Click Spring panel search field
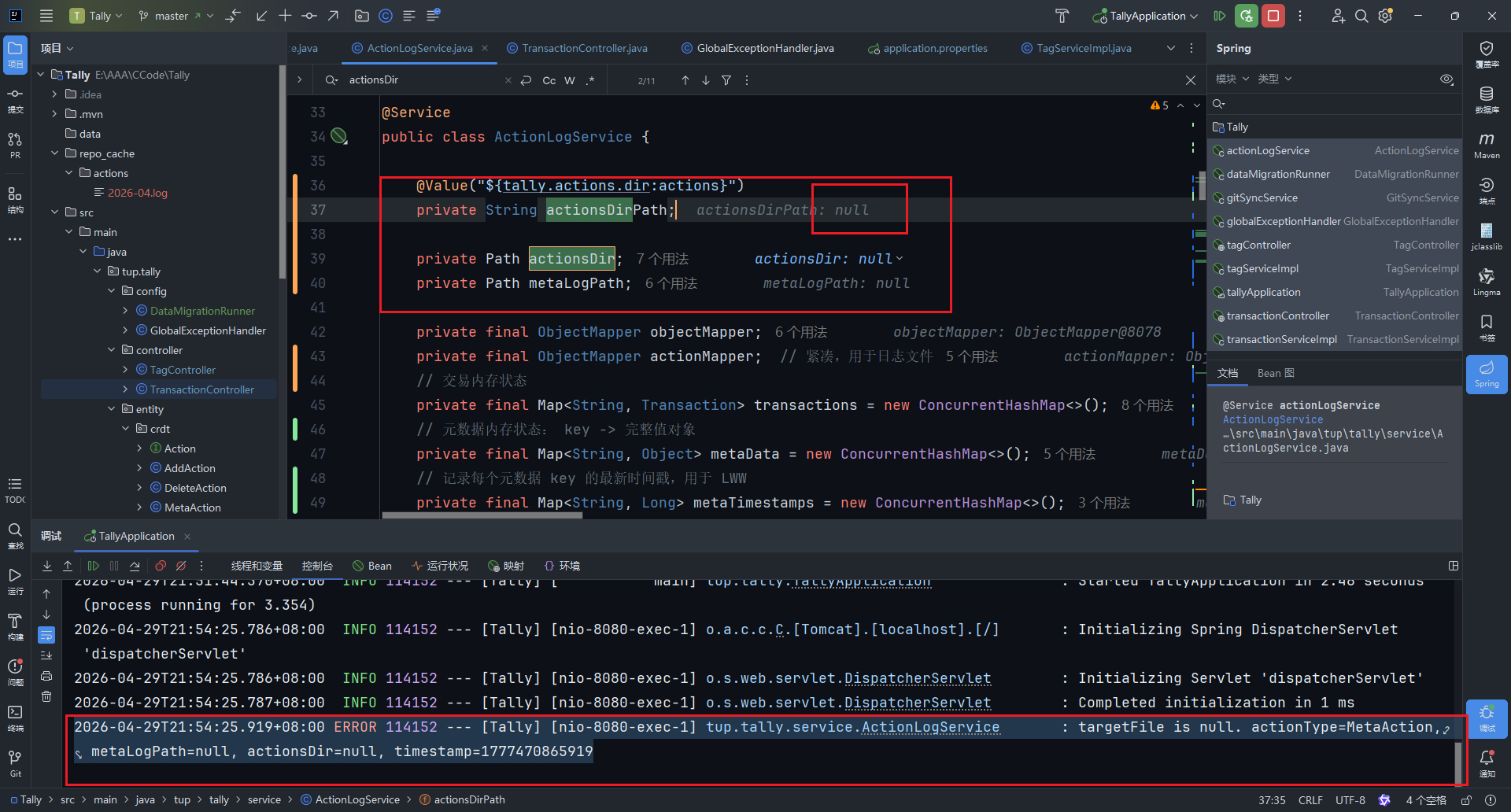Screen dimensions: 1511x812 [x=1335, y=104]
